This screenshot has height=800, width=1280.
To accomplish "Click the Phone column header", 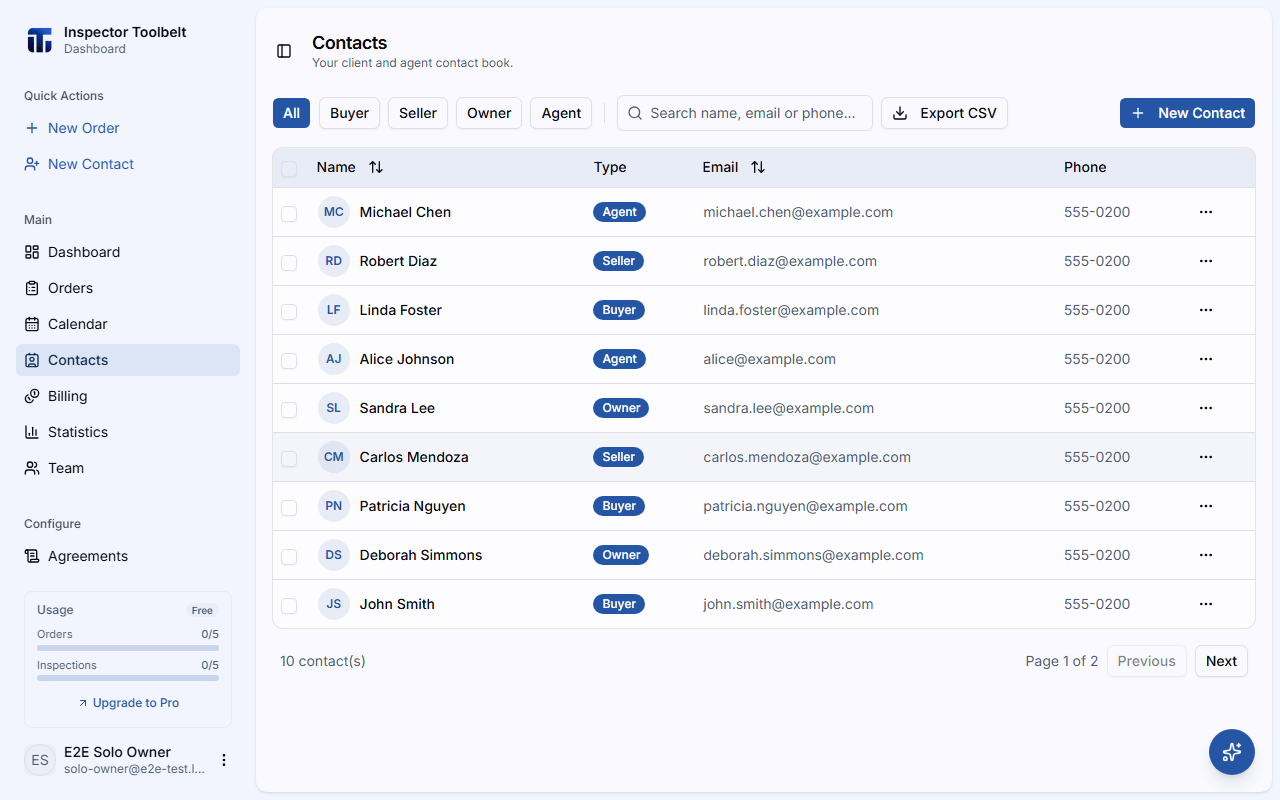I will (1085, 167).
